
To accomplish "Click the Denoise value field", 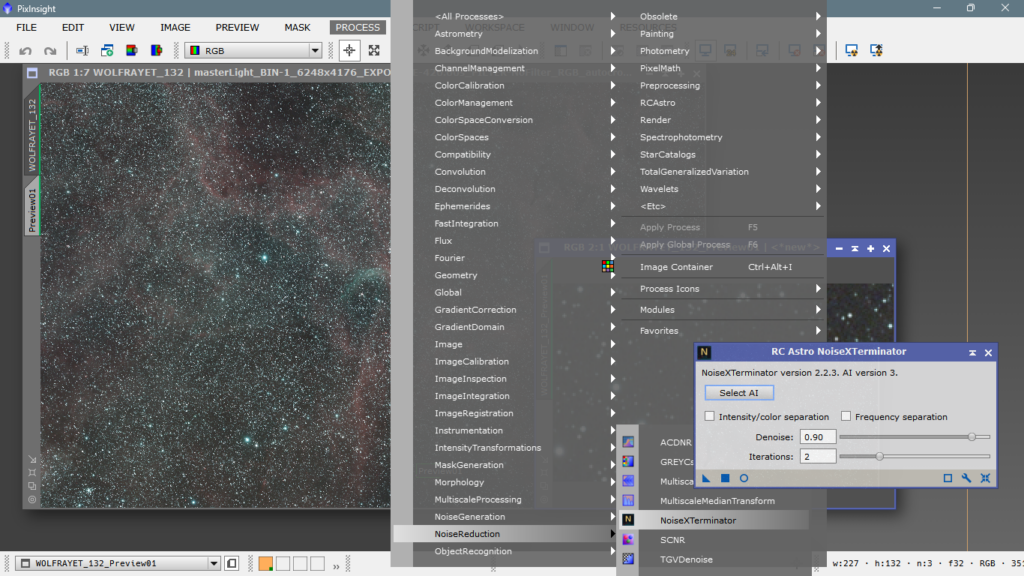I will (x=818, y=437).
